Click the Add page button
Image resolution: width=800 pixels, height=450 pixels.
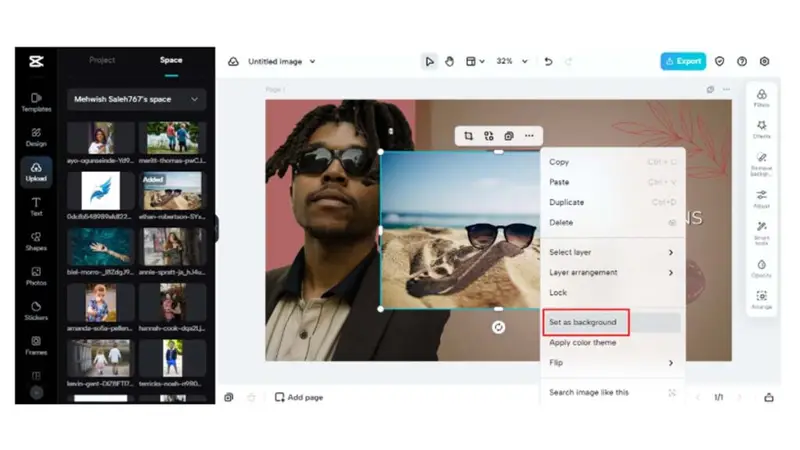click(299, 397)
